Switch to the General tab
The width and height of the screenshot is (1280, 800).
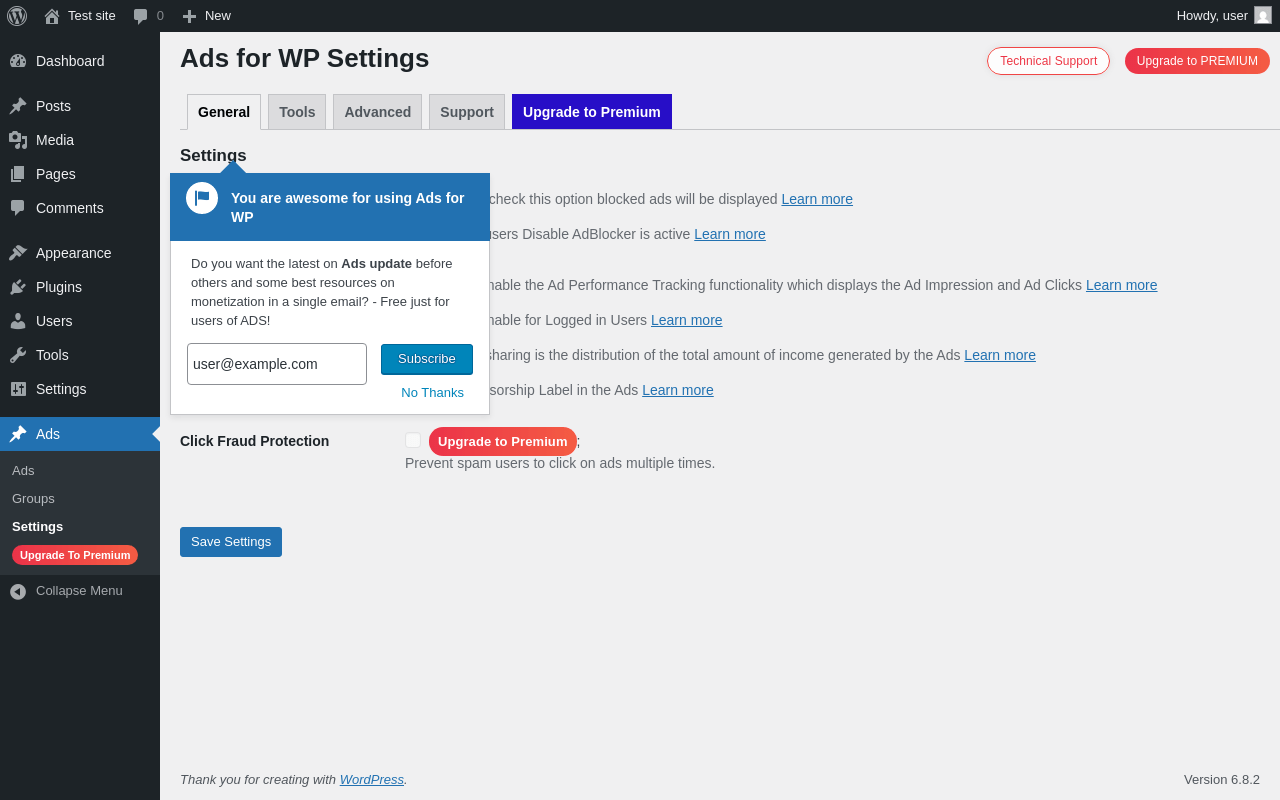224,112
